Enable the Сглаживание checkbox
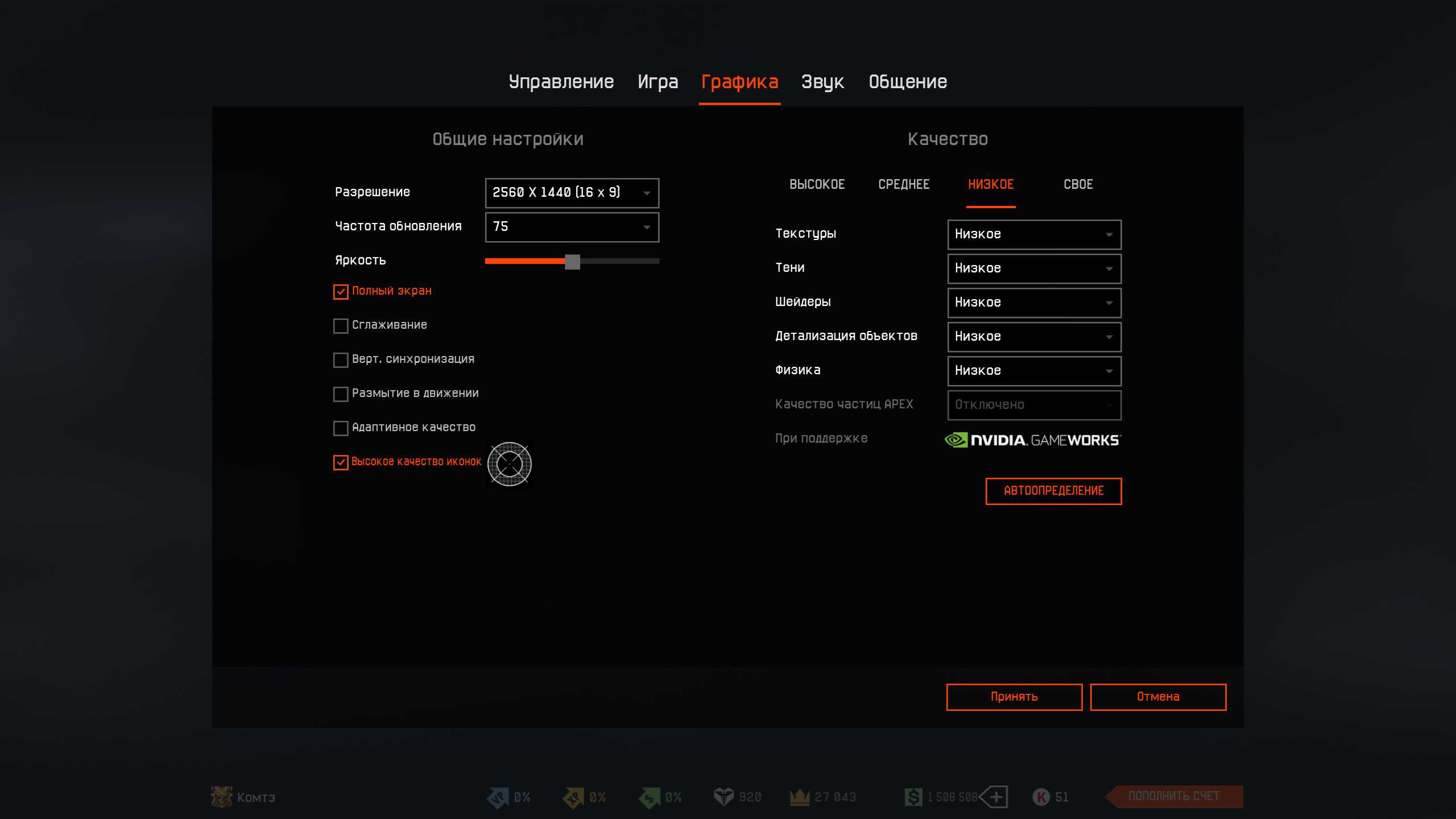 341,326
